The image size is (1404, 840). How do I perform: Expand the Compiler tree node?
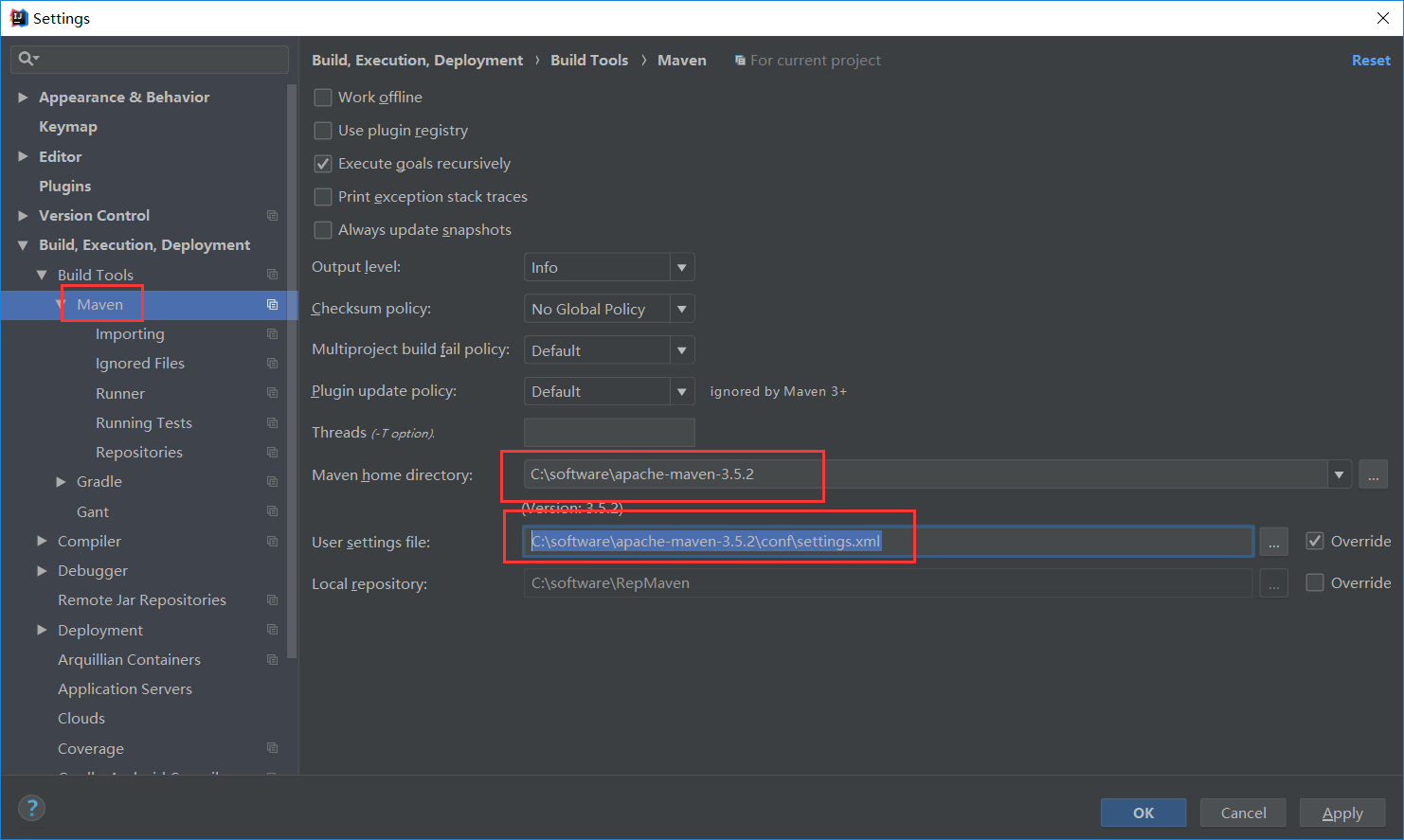tap(42, 542)
